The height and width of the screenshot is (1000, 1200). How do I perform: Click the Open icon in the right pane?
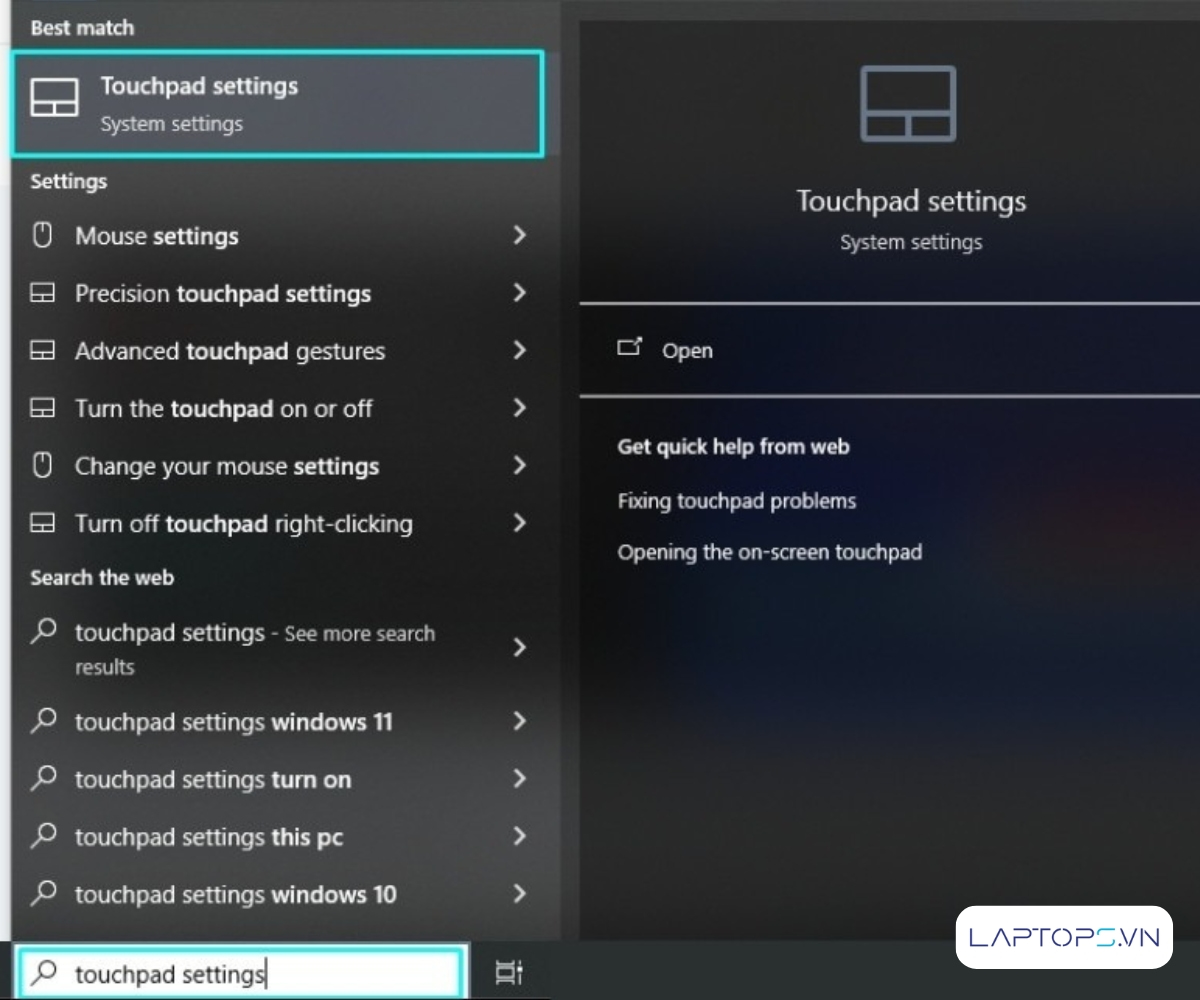629,348
